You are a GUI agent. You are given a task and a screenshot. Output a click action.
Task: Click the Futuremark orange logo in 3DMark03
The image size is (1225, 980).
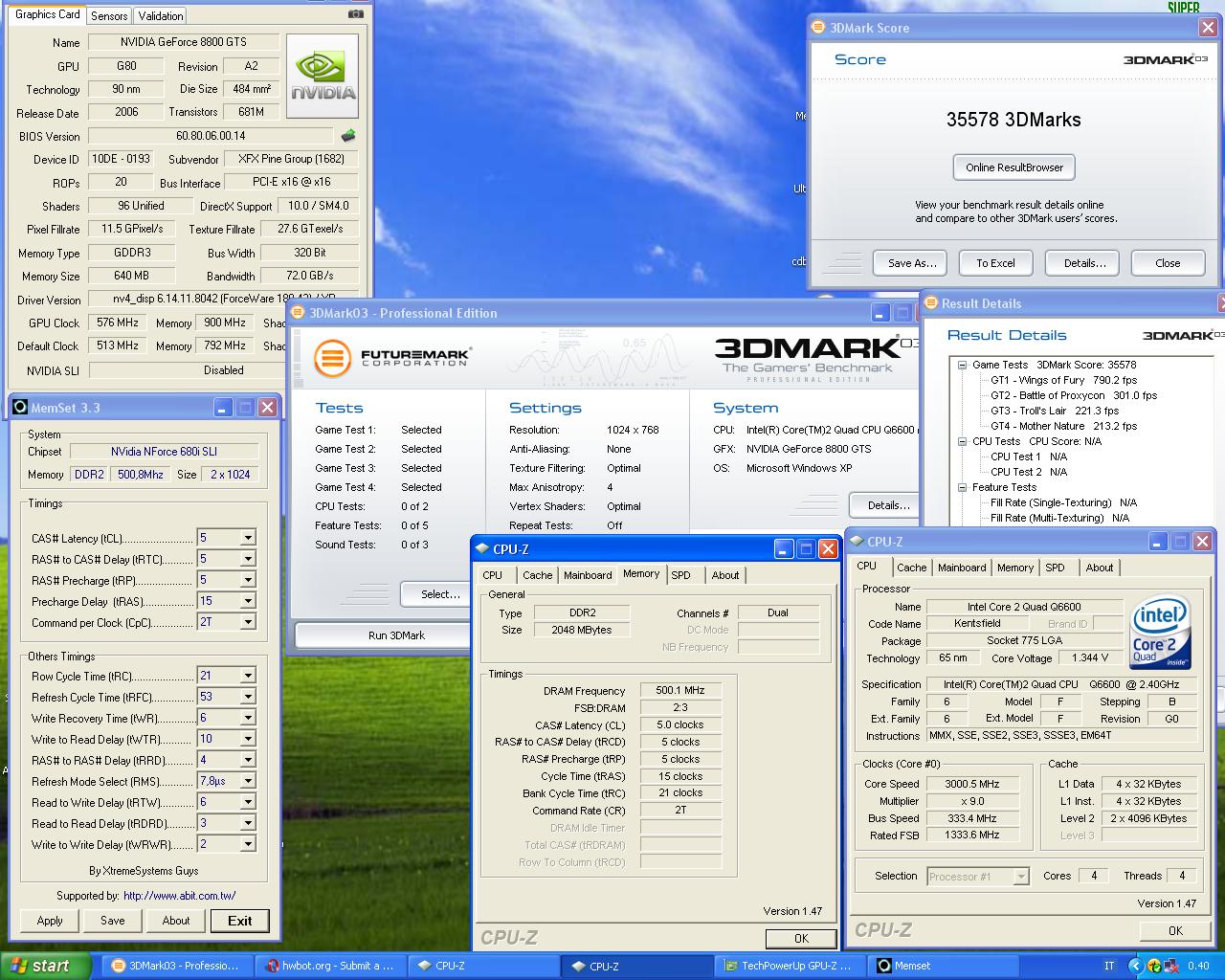333,358
